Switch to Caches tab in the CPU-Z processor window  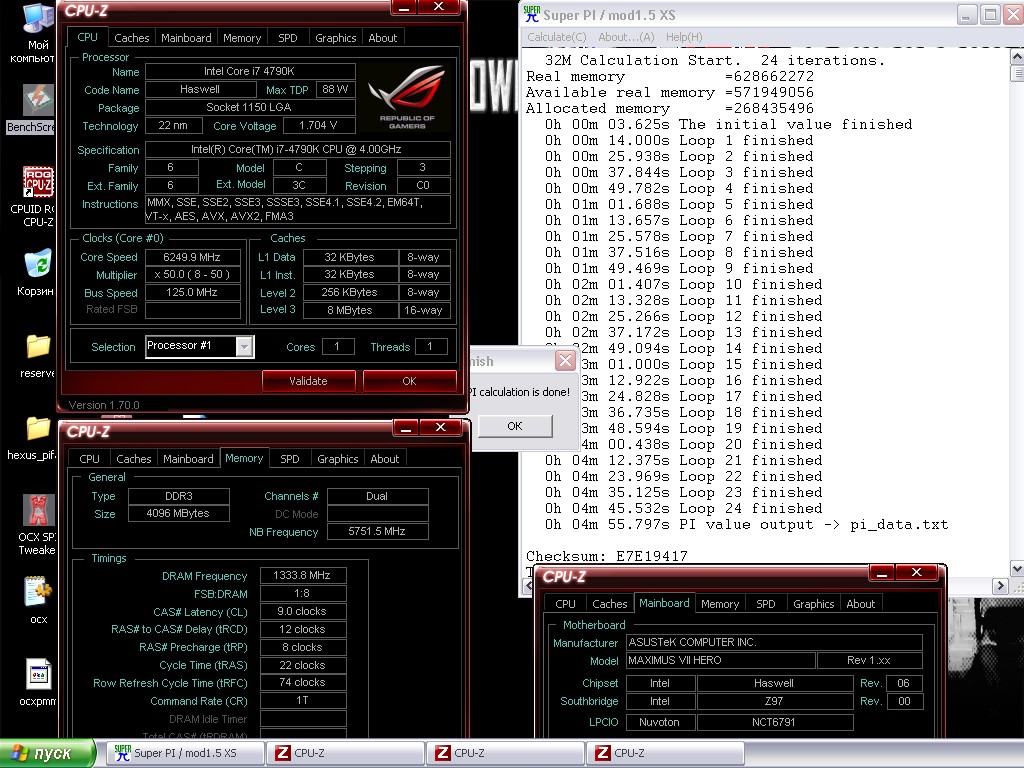pyautogui.click(x=131, y=38)
